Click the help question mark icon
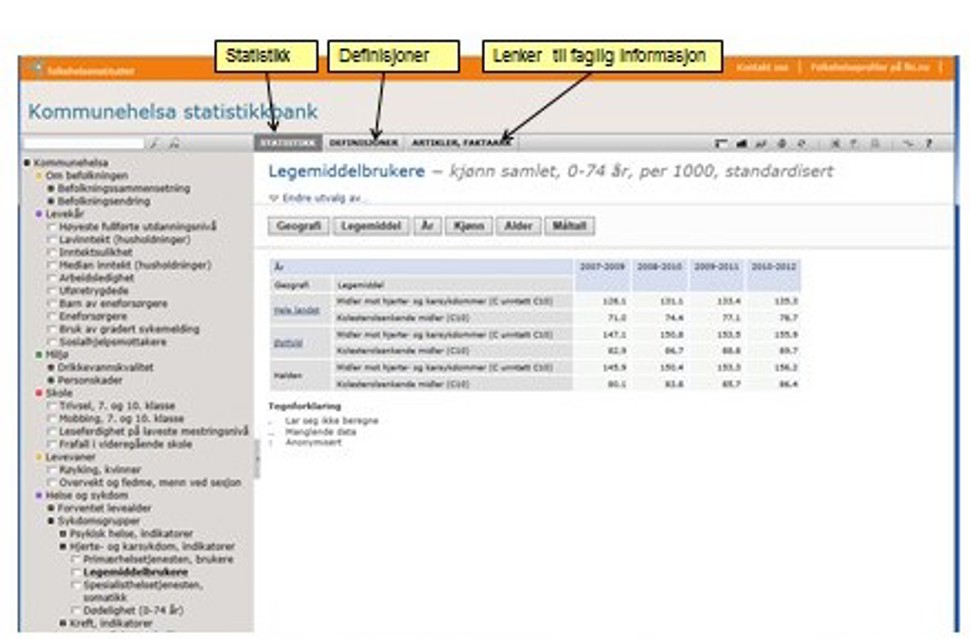The height and width of the screenshot is (639, 970). point(928,144)
